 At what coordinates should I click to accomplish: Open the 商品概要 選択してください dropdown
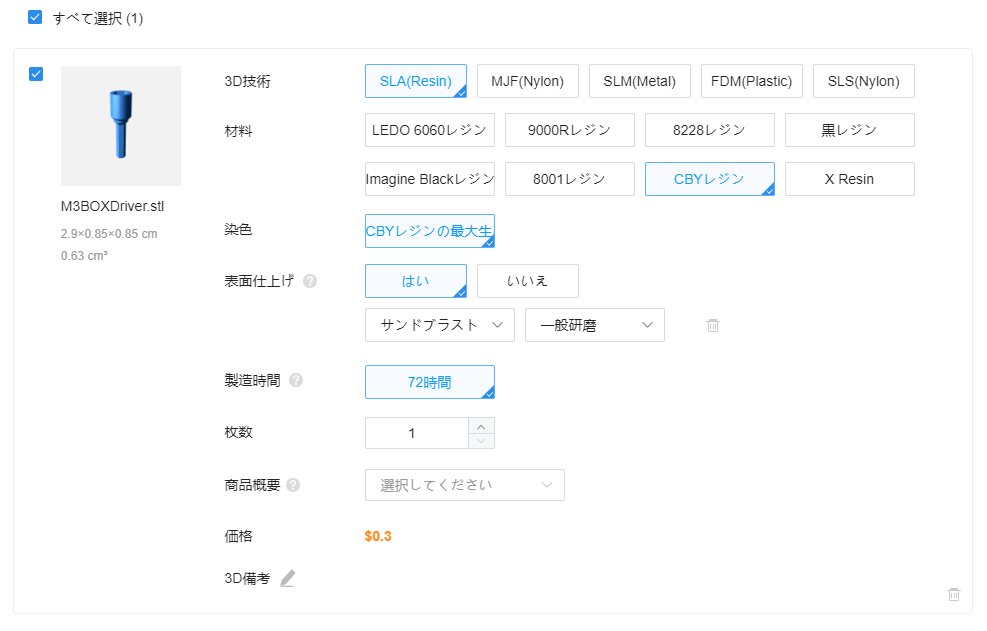click(x=465, y=485)
